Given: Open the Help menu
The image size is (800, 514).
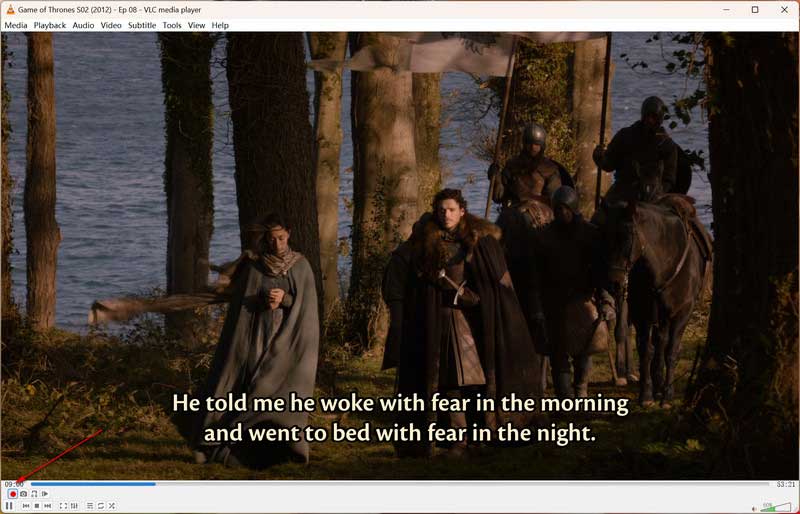Looking at the screenshot, I should [x=220, y=25].
